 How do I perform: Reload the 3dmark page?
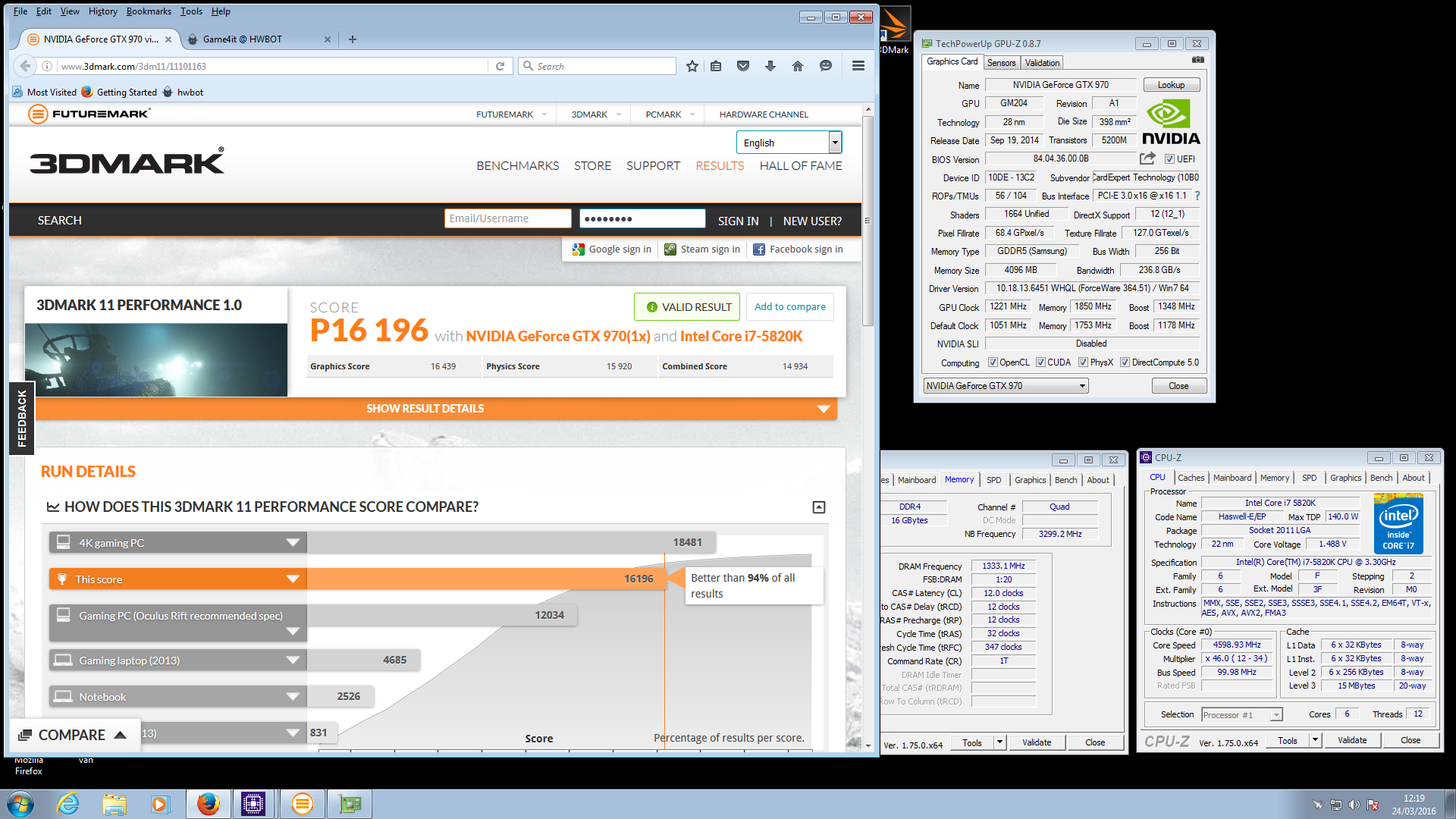pos(500,66)
